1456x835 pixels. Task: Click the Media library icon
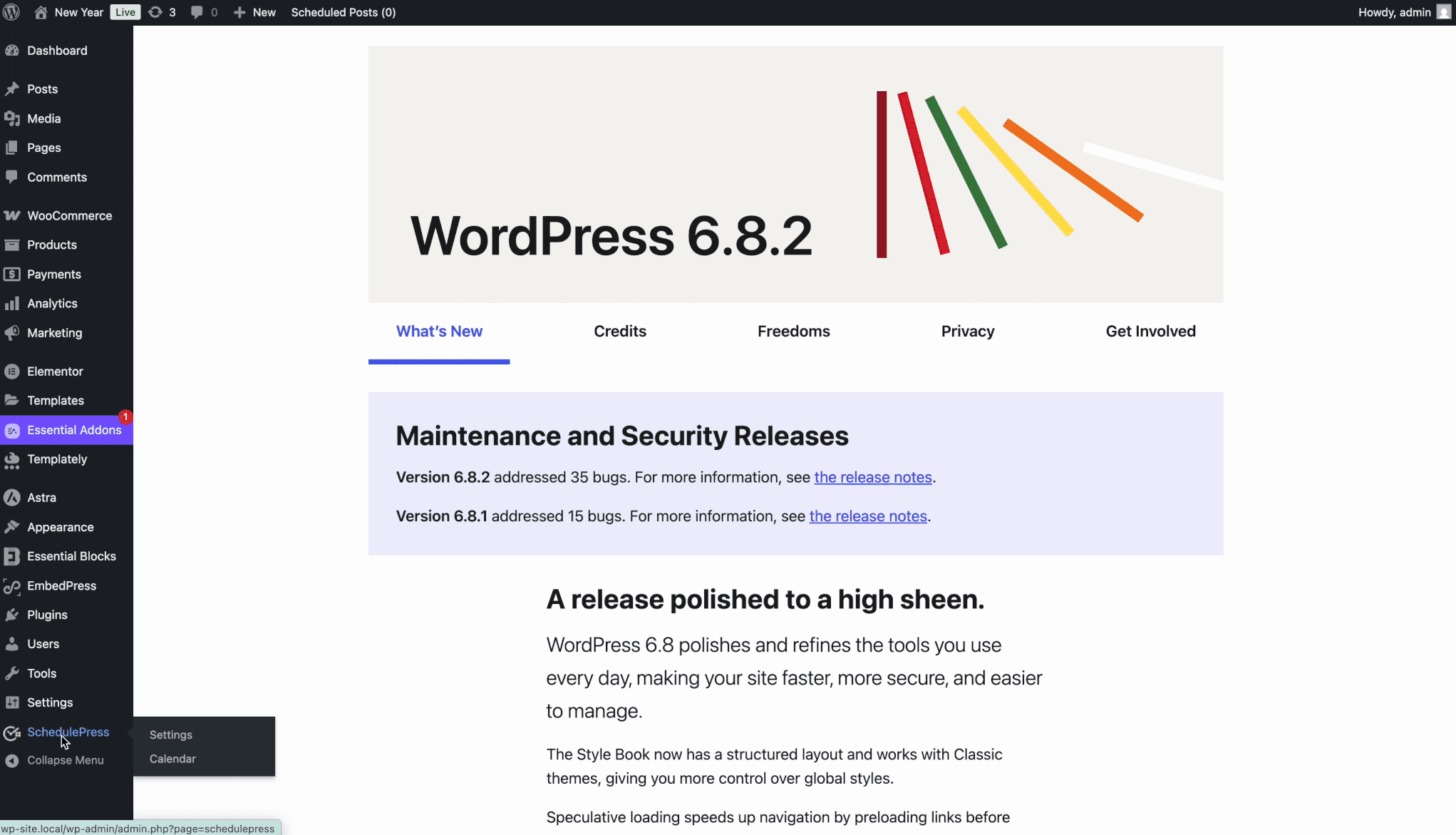pos(12,118)
